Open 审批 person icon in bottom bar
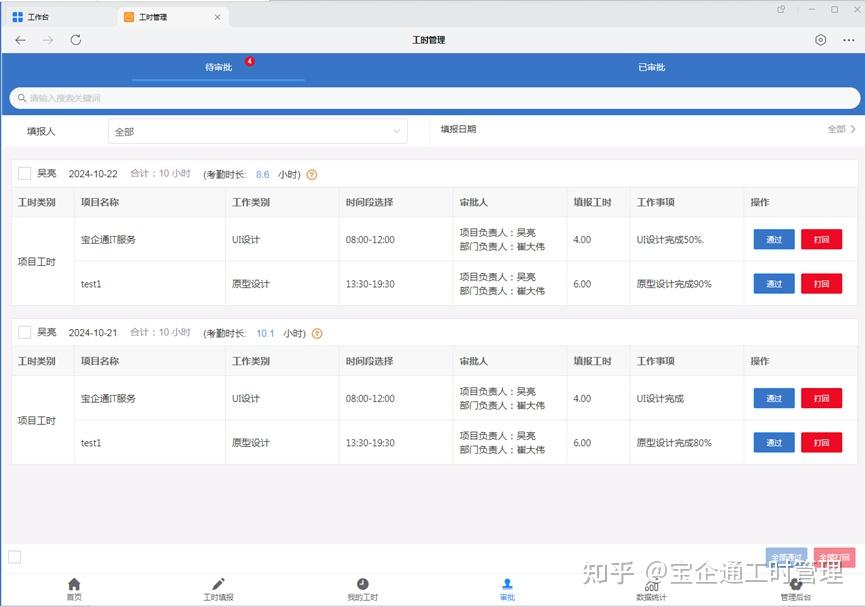865x607 pixels. pos(507,584)
